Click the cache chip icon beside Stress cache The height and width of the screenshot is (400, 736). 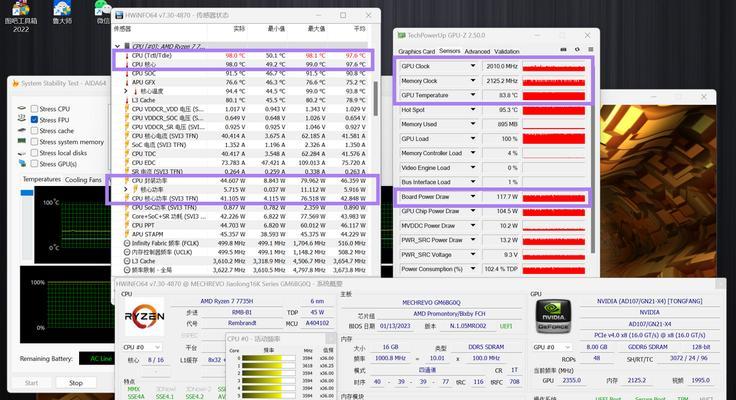point(22,131)
